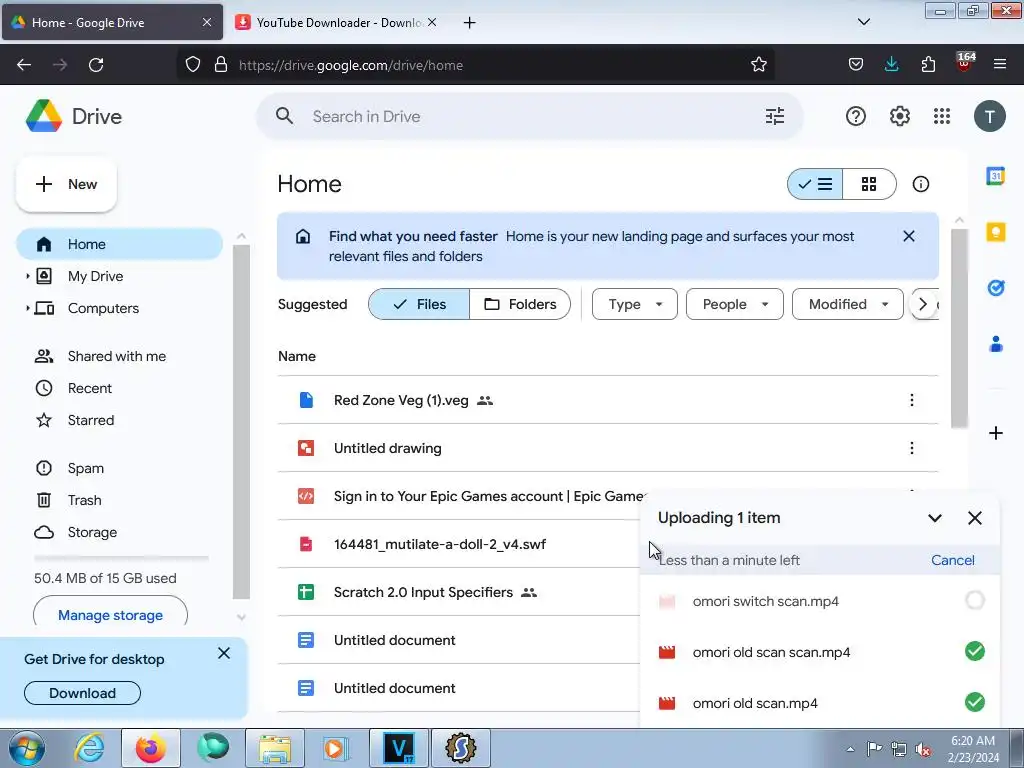Click completed checkmark for omori old scan scan.mp4
This screenshot has width=1024, height=768.
(974, 651)
